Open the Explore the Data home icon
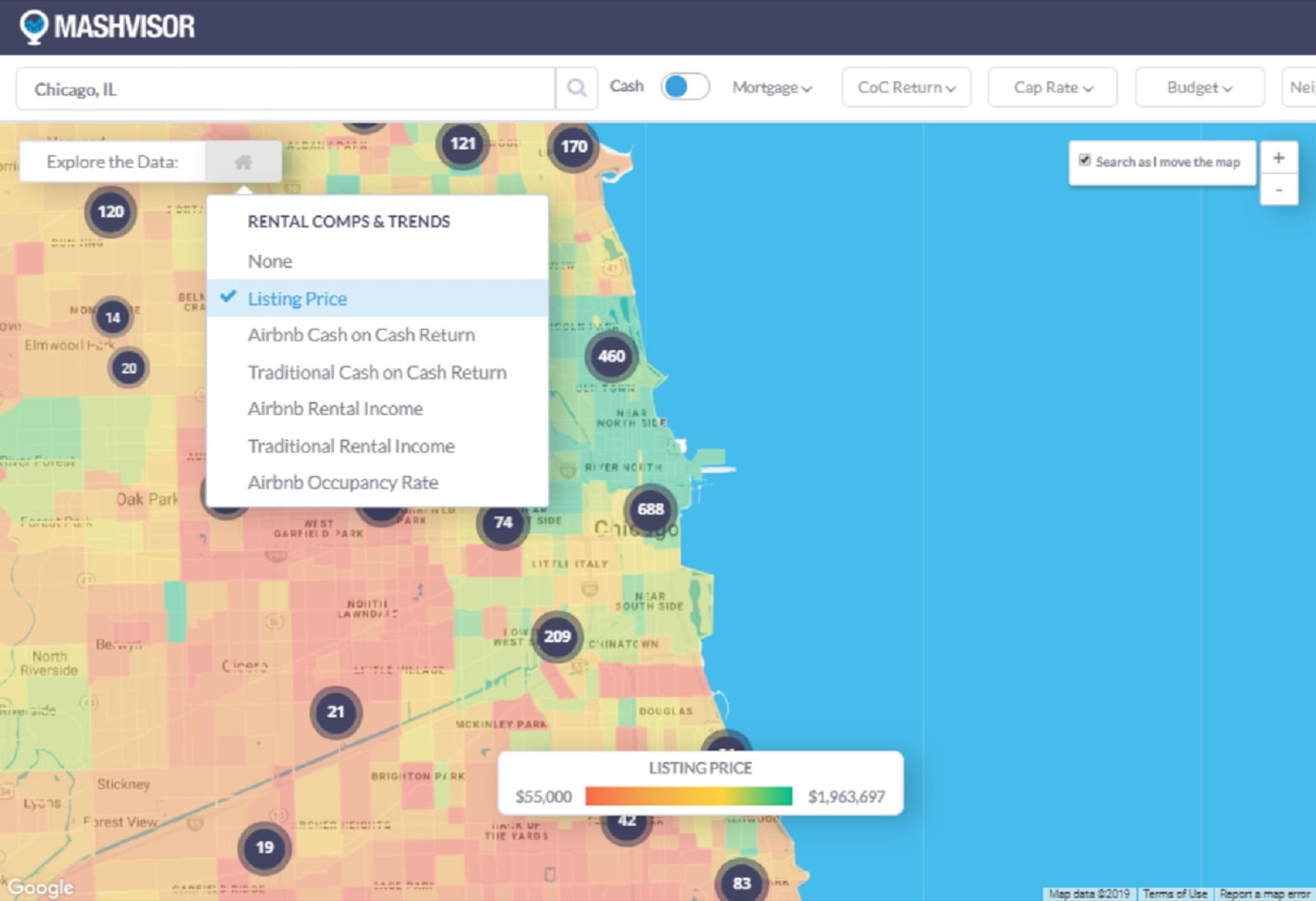 243,161
